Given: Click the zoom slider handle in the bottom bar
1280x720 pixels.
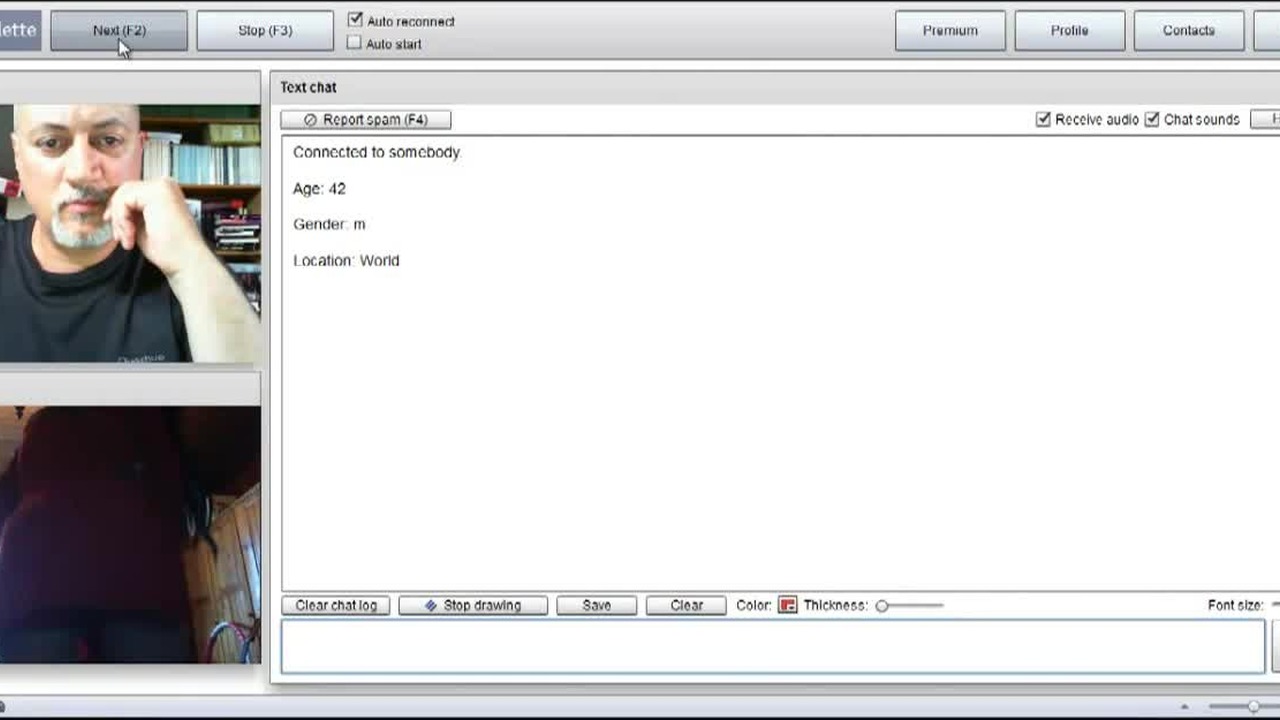Looking at the screenshot, I should tap(1253, 707).
